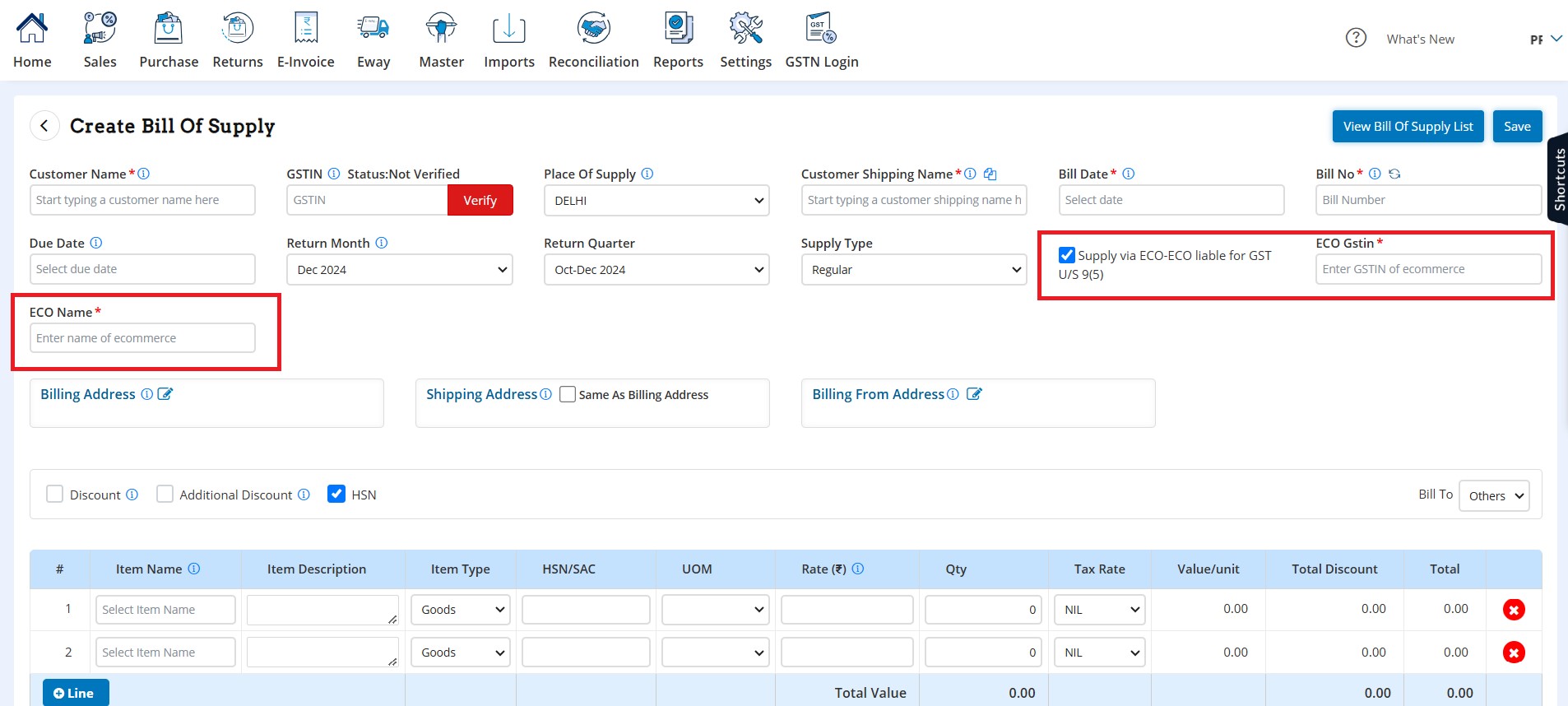Screen dimensions: 1568x706
Task: Open the Returns module icon
Action: [x=237, y=29]
